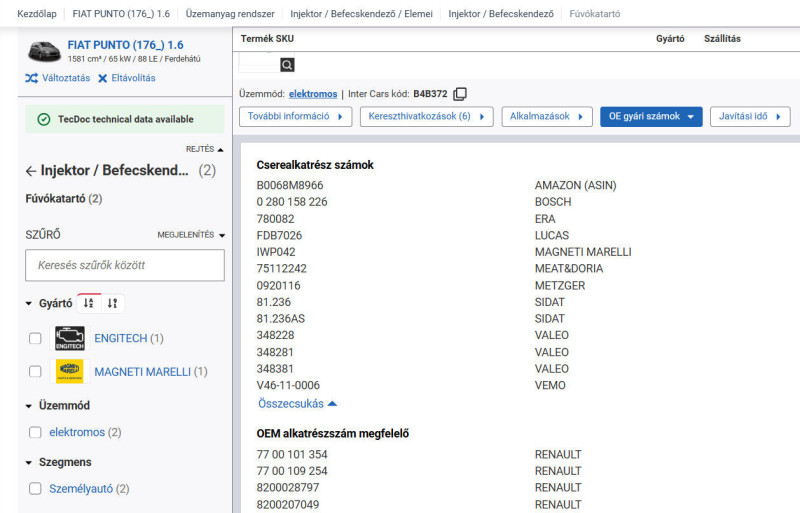This screenshot has height=513, width=800.
Task: Open Üzemanyag rendszer breadcrumb
Action: pos(230,14)
